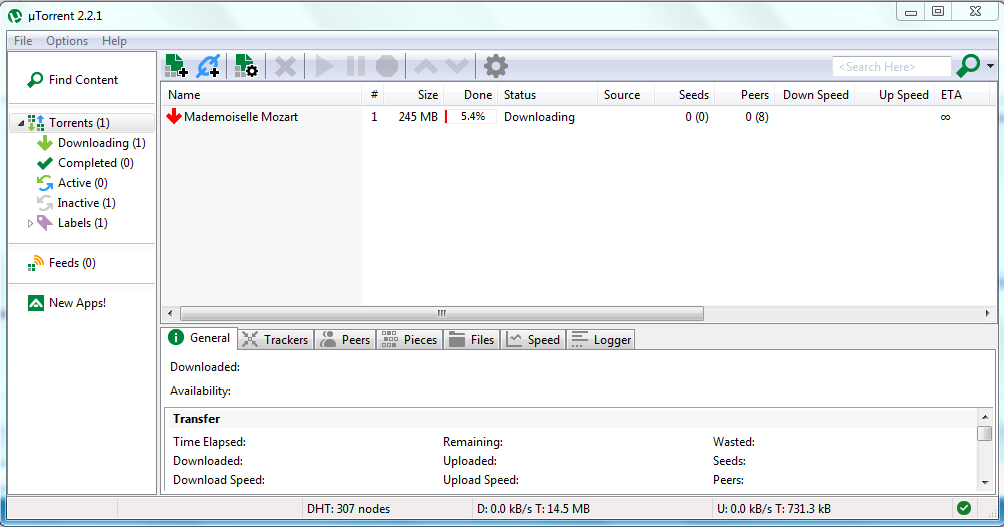Image resolution: width=1004 pixels, height=527 pixels.
Task: Switch to the Files tab
Action: pos(472,339)
